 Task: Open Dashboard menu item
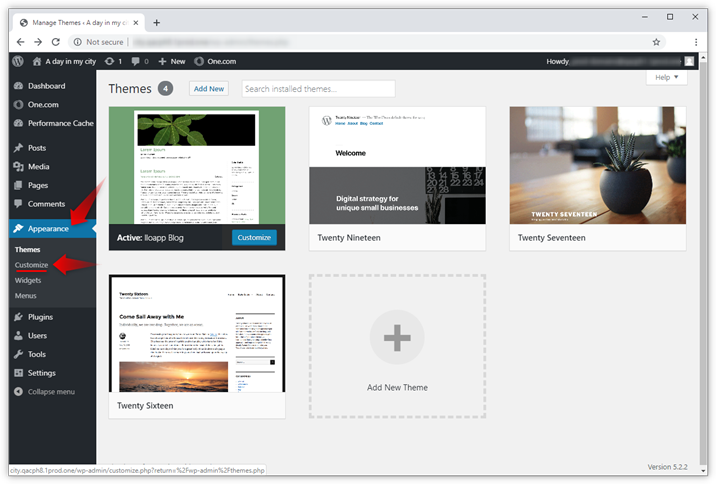(x=47, y=86)
